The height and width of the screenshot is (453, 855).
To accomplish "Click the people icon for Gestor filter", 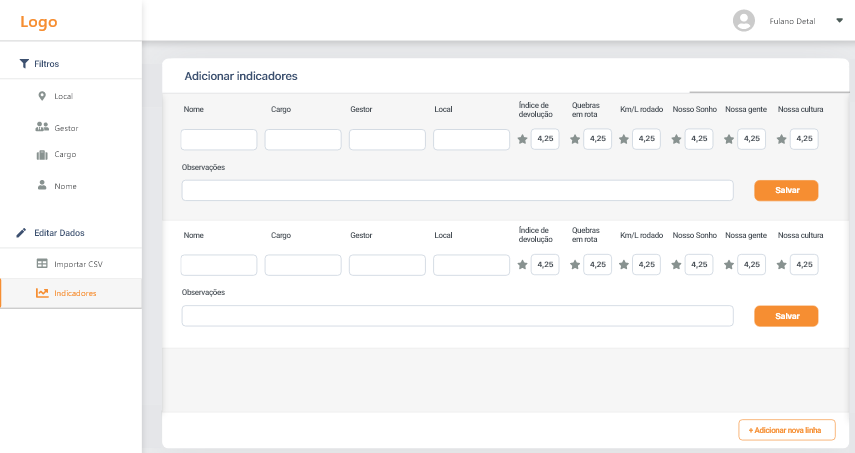I will [42, 127].
